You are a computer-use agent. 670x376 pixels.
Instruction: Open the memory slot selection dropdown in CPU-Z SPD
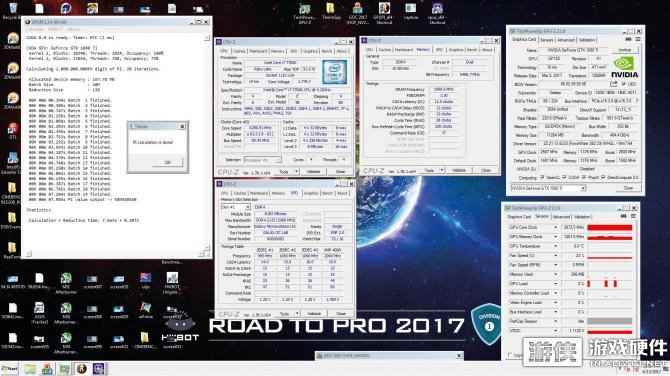point(235,207)
